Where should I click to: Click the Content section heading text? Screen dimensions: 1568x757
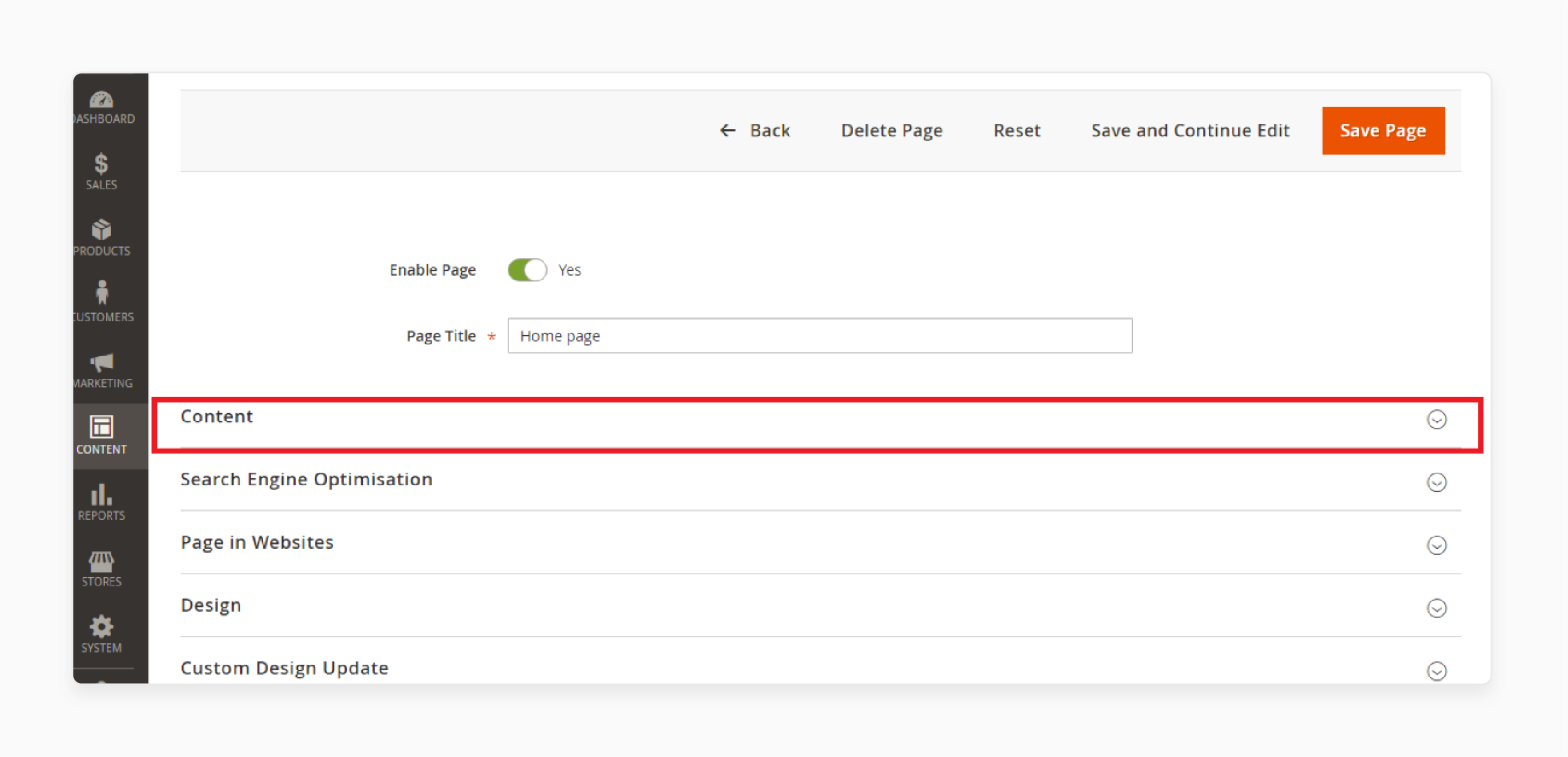217,416
